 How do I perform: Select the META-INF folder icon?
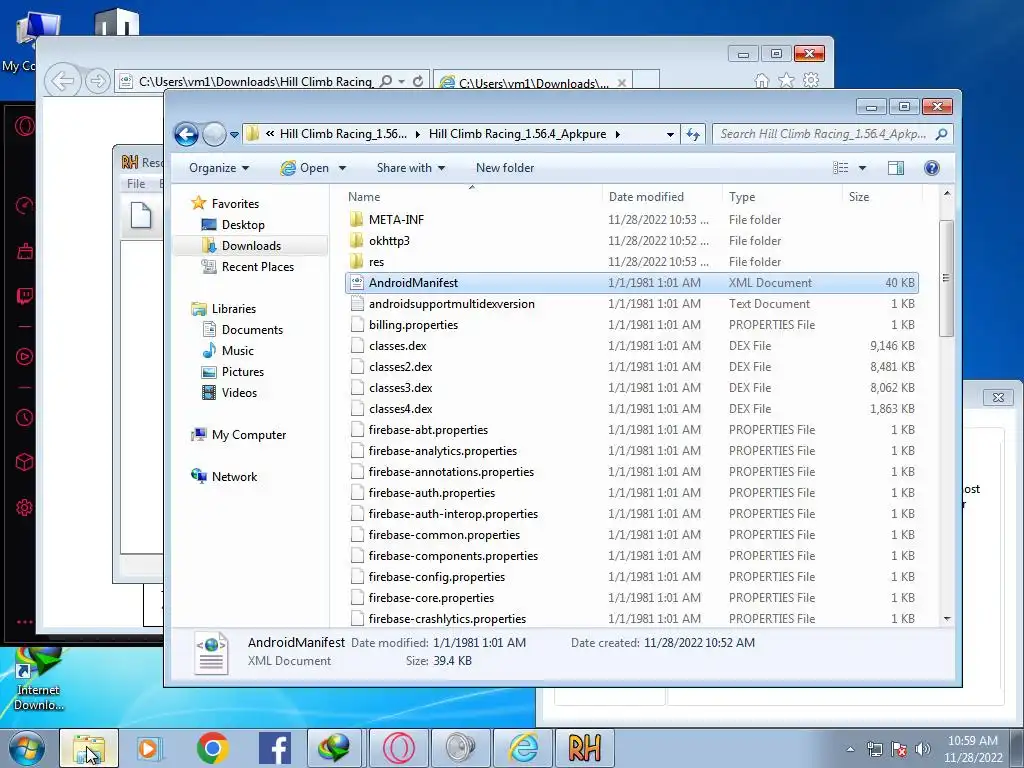[357, 219]
